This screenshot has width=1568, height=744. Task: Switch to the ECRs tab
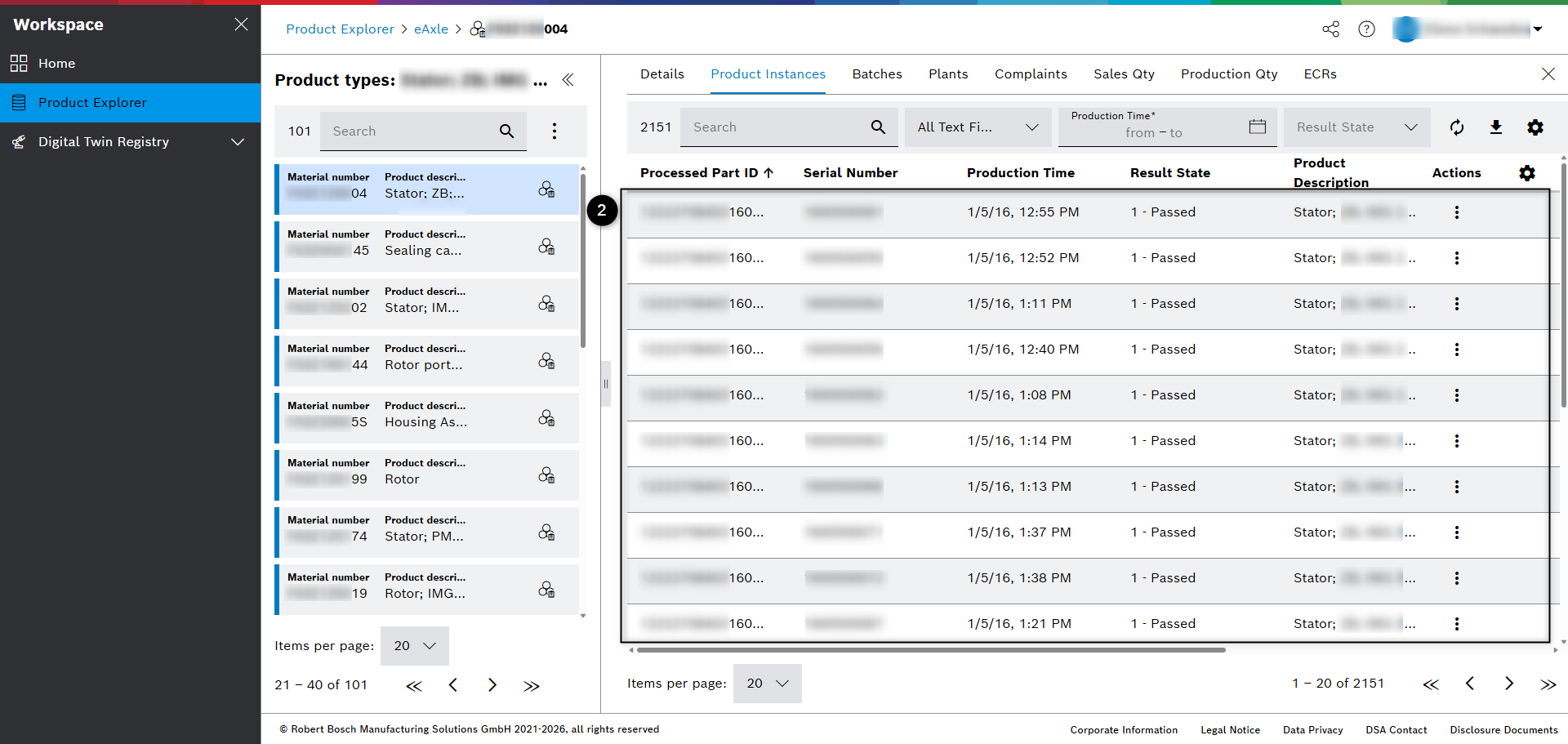[x=1320, y=74]
